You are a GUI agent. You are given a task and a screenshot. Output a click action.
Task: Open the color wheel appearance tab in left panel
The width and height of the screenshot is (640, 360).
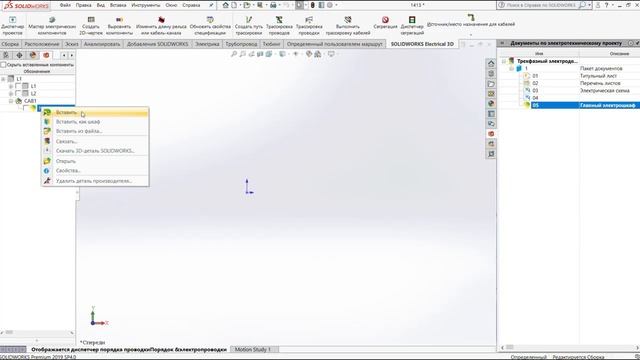[33, 55]
